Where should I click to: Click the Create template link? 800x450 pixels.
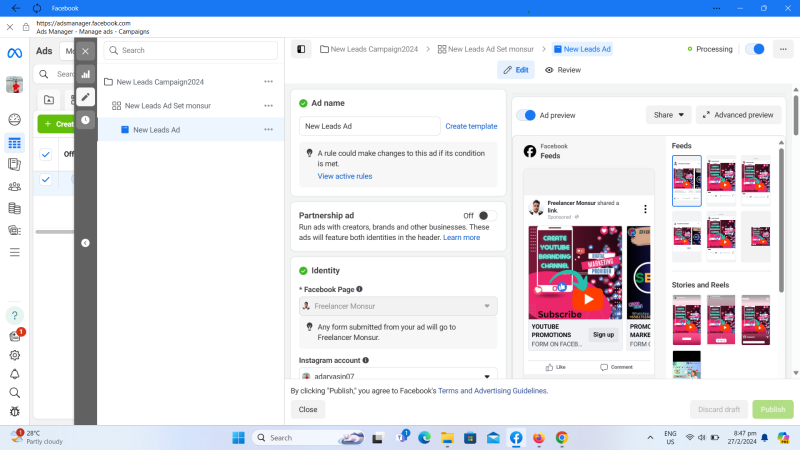[x=471, y=126]
